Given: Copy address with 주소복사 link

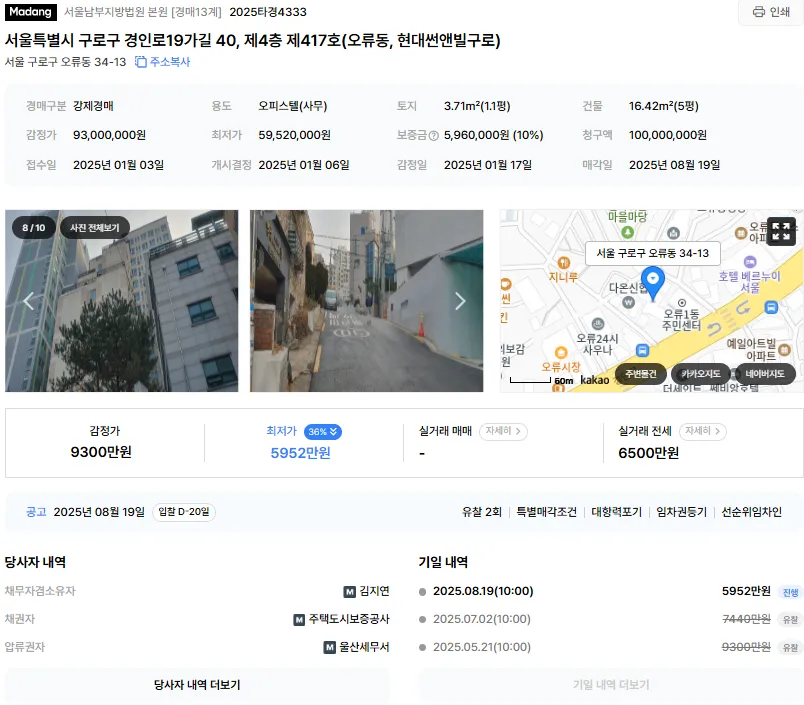Looking at the screenshot, I should [x=163, y=62].
